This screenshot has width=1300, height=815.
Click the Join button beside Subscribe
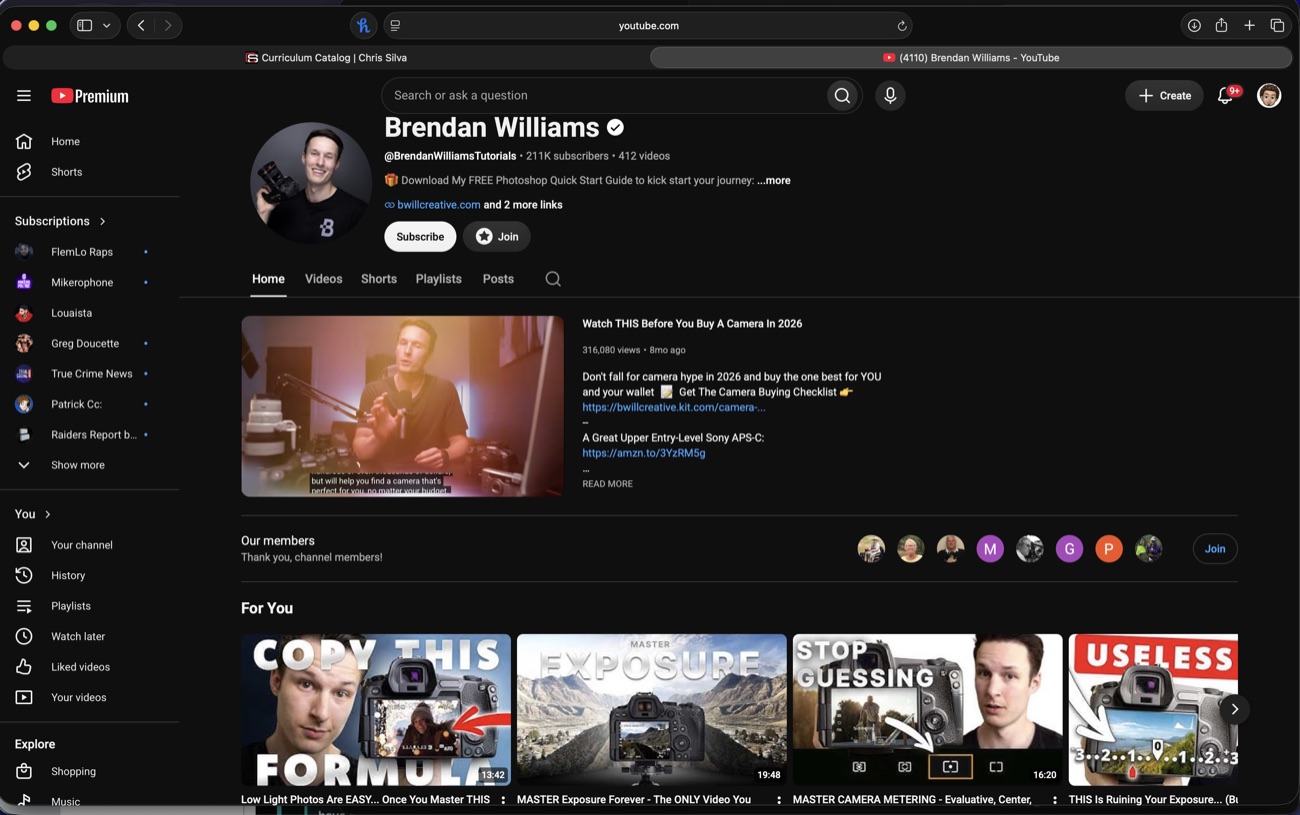[x=497, y=237]
